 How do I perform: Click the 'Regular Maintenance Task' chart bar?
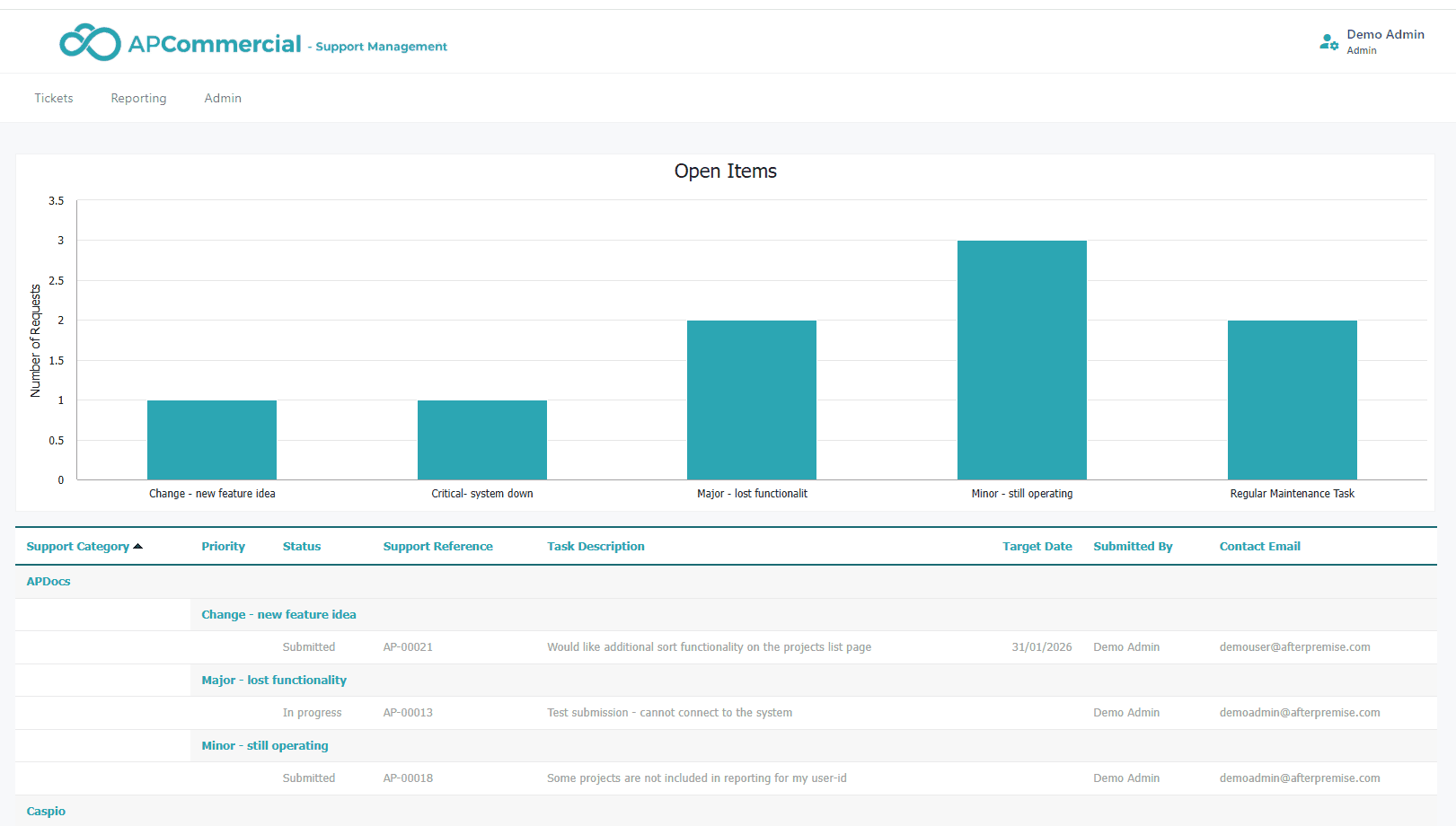(x=1292, y=400)
